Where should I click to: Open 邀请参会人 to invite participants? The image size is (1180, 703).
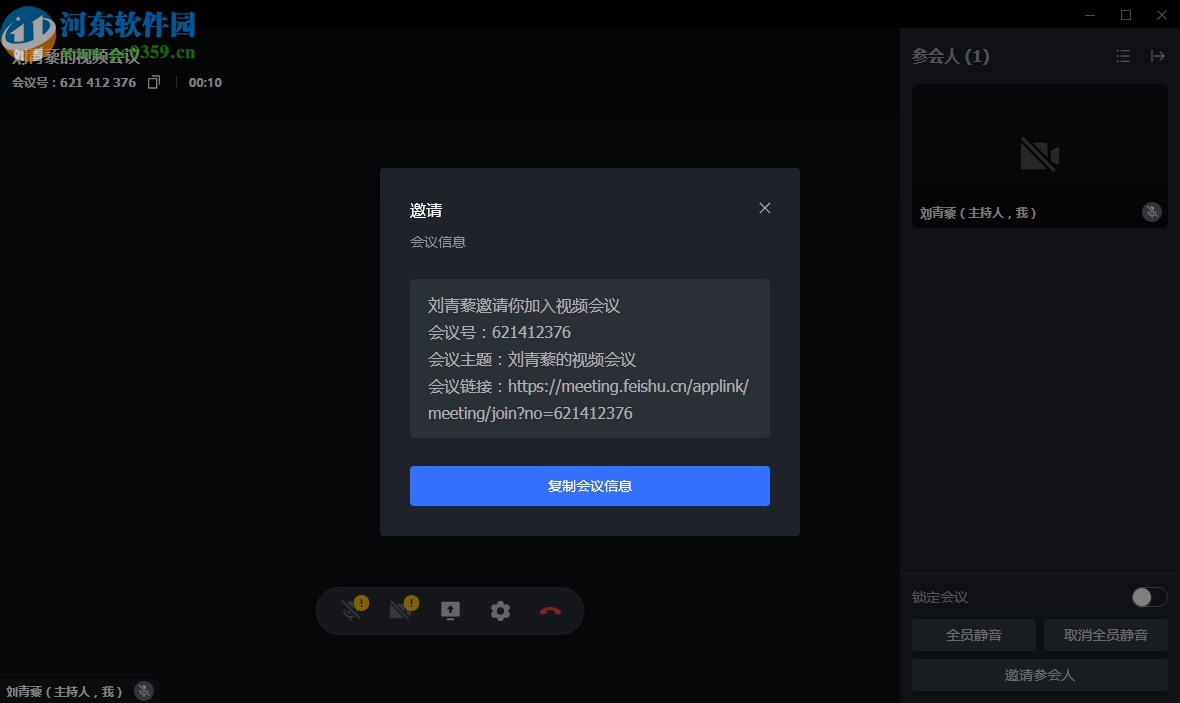point(1039,675)
